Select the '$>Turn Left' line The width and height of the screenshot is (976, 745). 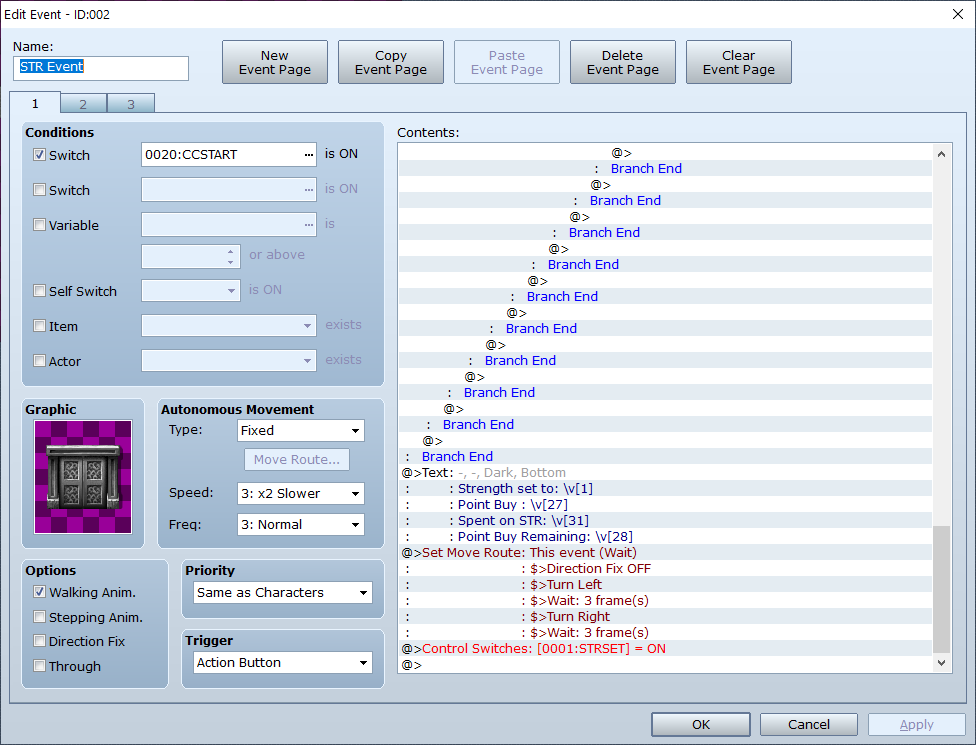point(665,584)
